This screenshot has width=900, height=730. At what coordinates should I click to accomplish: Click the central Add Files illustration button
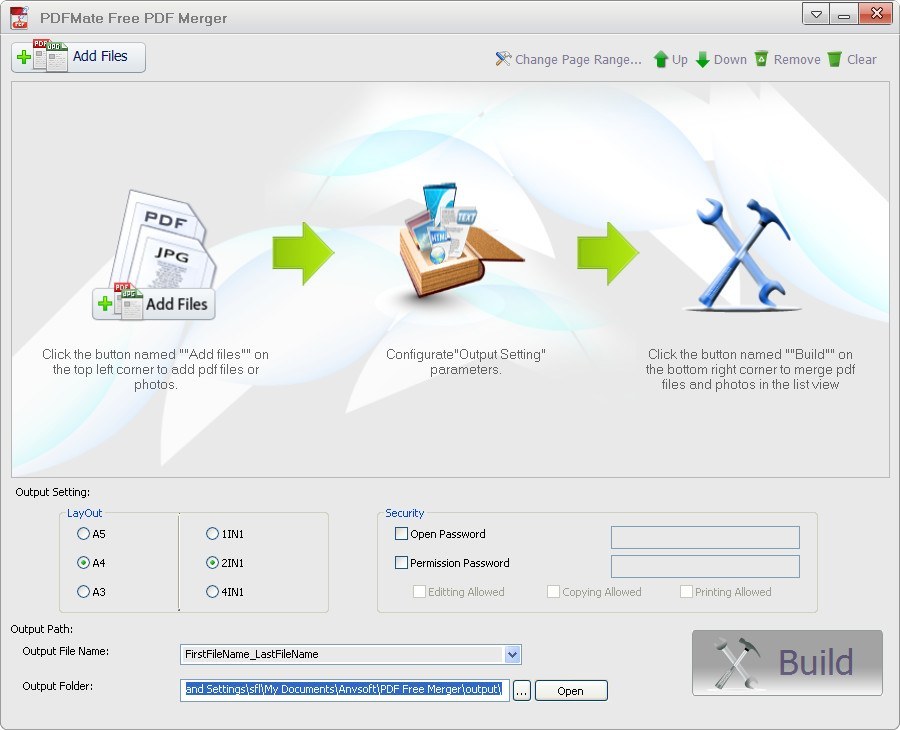[153, 303]
